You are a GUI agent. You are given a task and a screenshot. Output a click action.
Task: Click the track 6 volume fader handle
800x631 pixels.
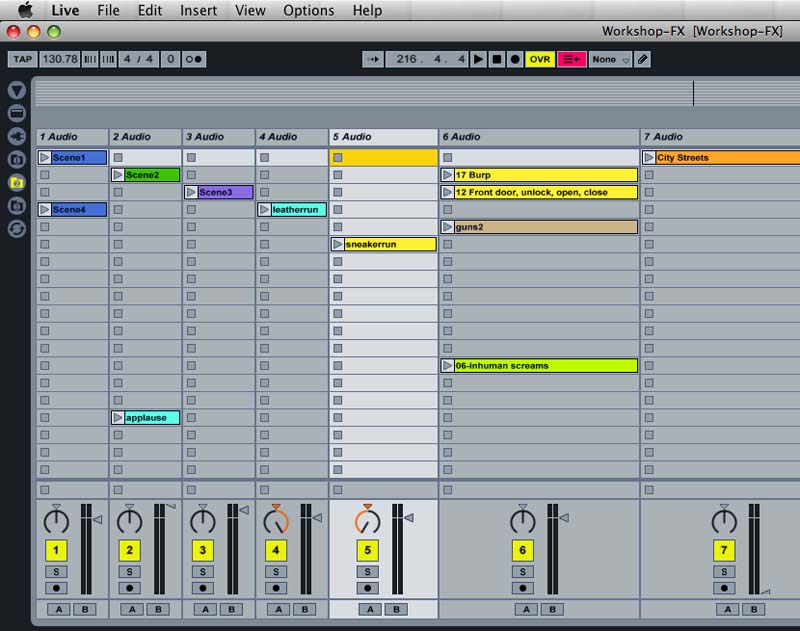click(564, 518)
